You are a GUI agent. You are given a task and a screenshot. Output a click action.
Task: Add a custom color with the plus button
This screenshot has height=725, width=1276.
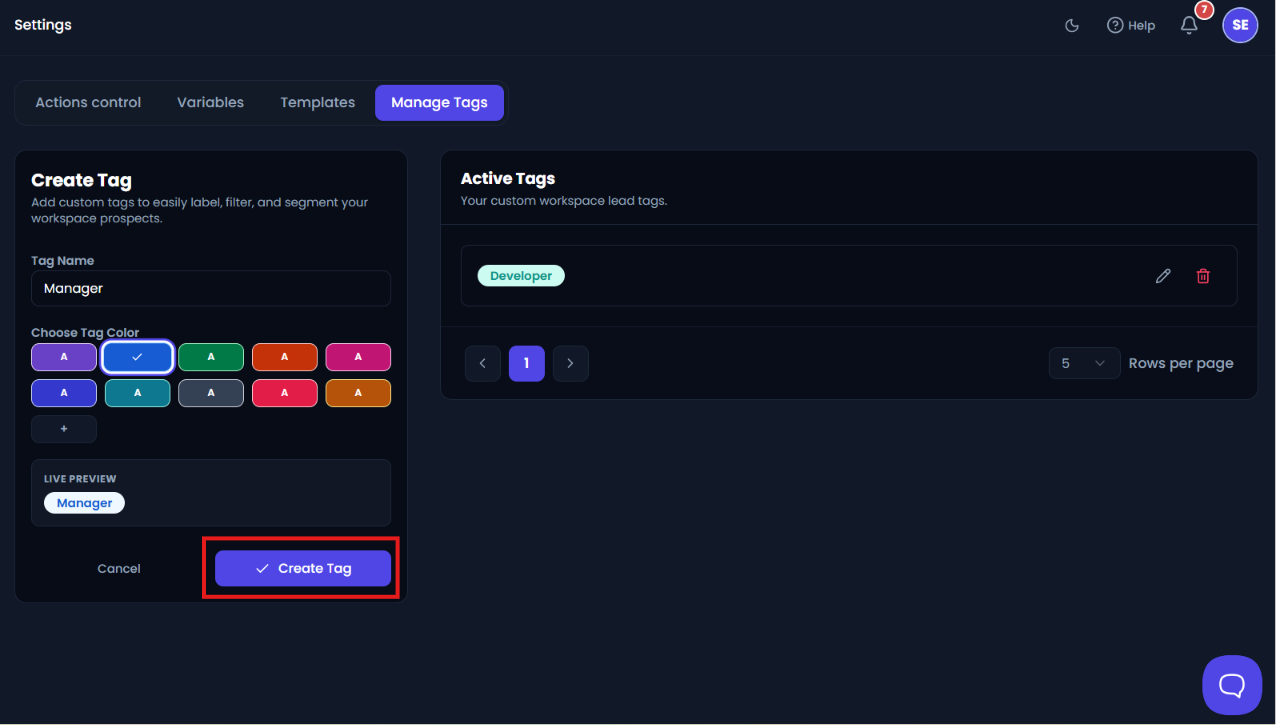click(x=64, y=429)
